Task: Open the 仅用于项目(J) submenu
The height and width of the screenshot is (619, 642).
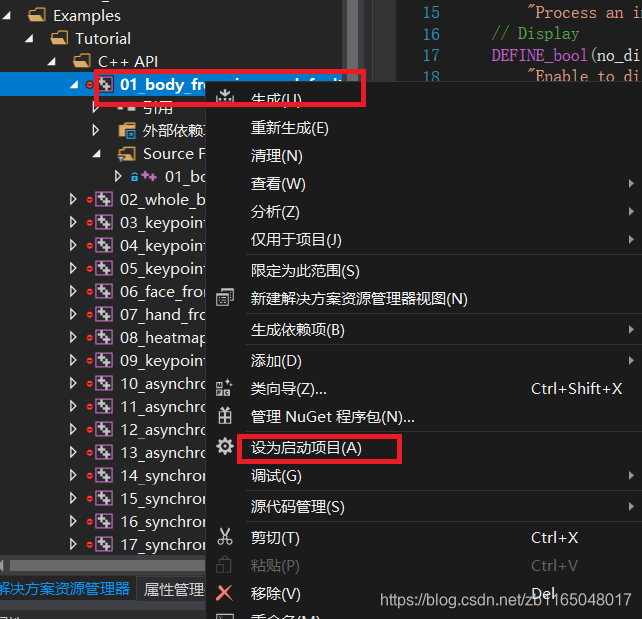Action: pos(296,239)
